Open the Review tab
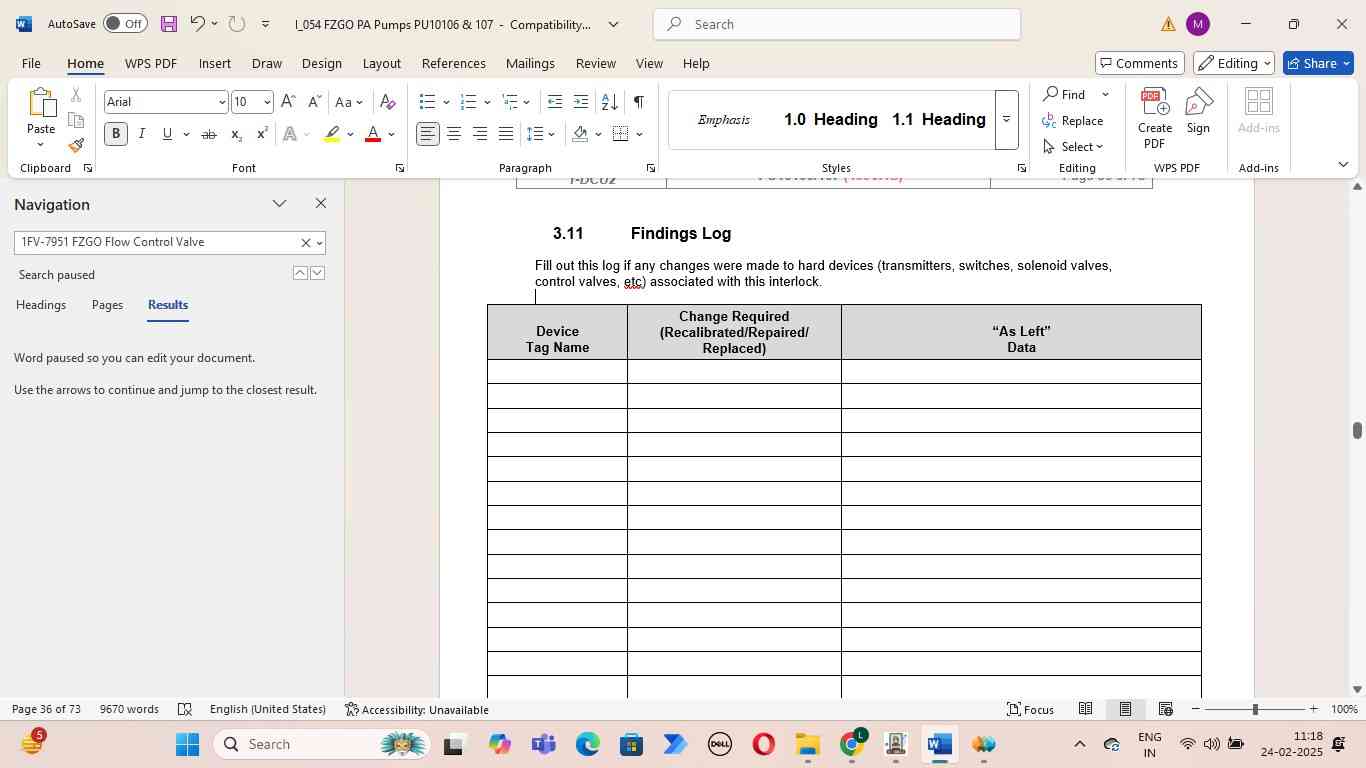This screenshot has height=768, width=1366. click(x=596, y=63)
